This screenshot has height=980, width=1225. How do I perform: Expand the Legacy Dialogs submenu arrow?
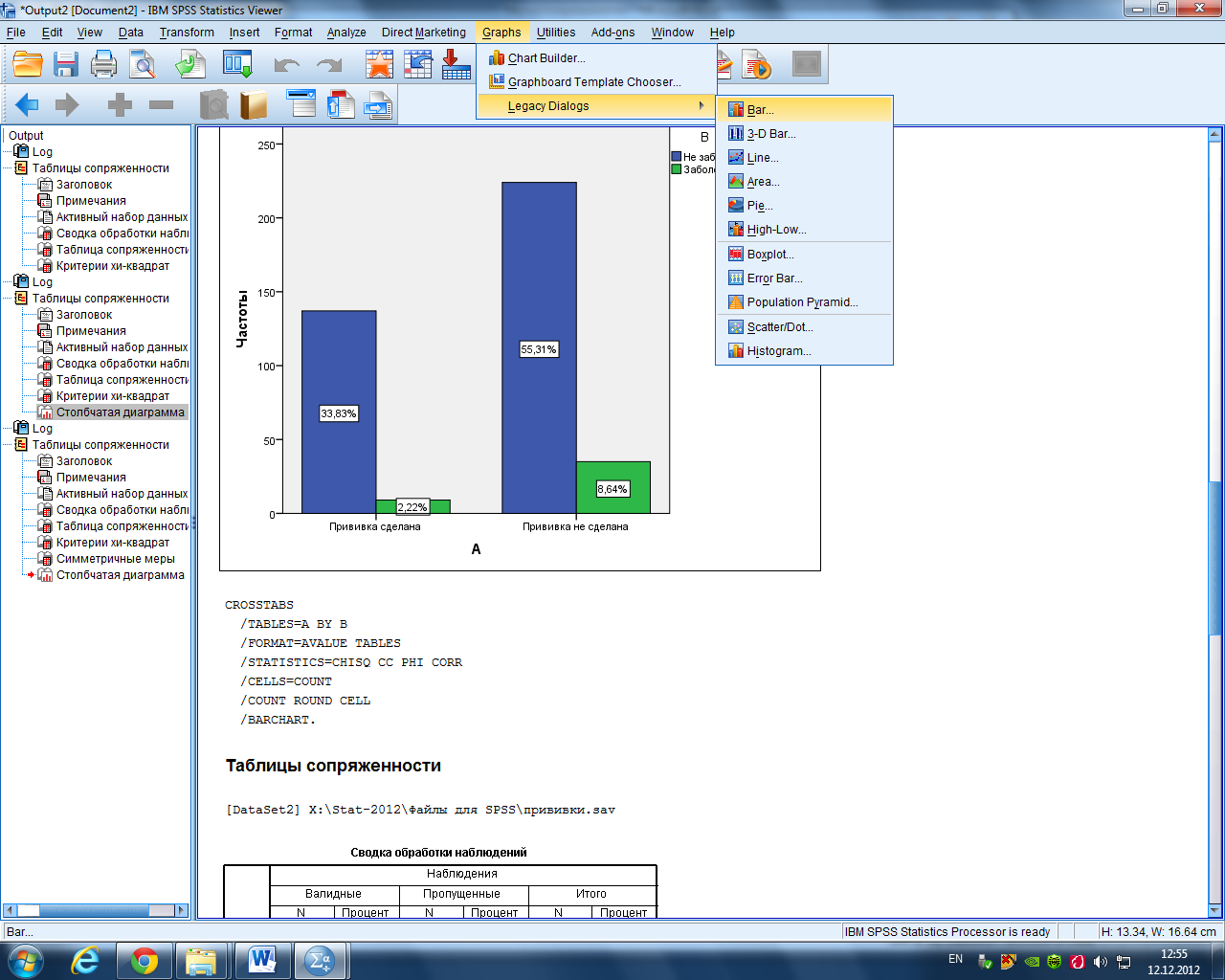[702, 106]
